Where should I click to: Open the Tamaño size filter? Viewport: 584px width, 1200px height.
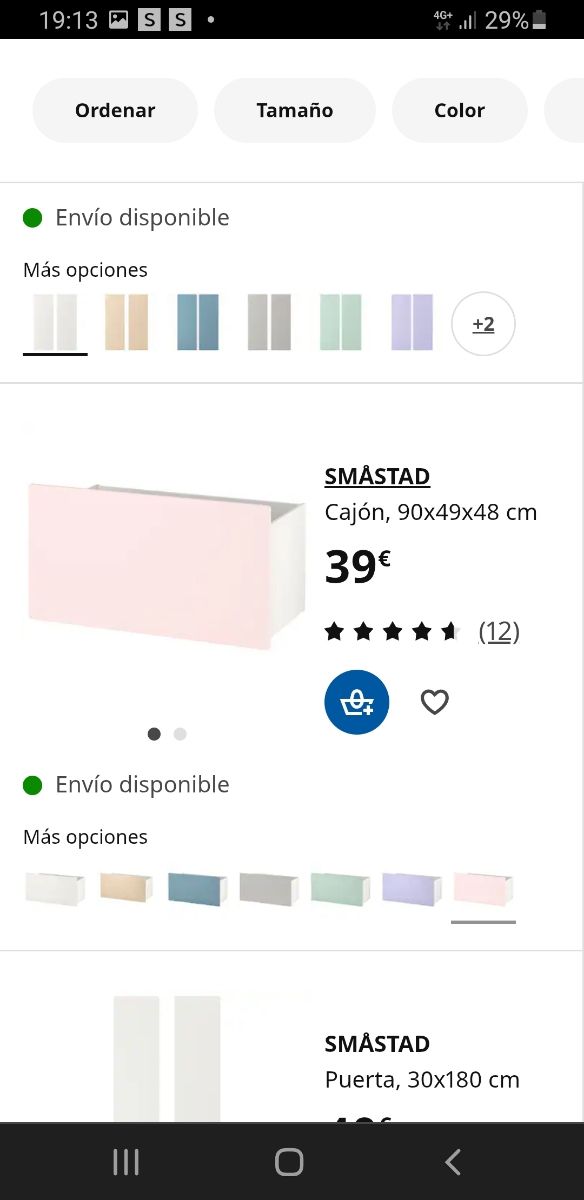pyautogui.click(x=294, y=110)
